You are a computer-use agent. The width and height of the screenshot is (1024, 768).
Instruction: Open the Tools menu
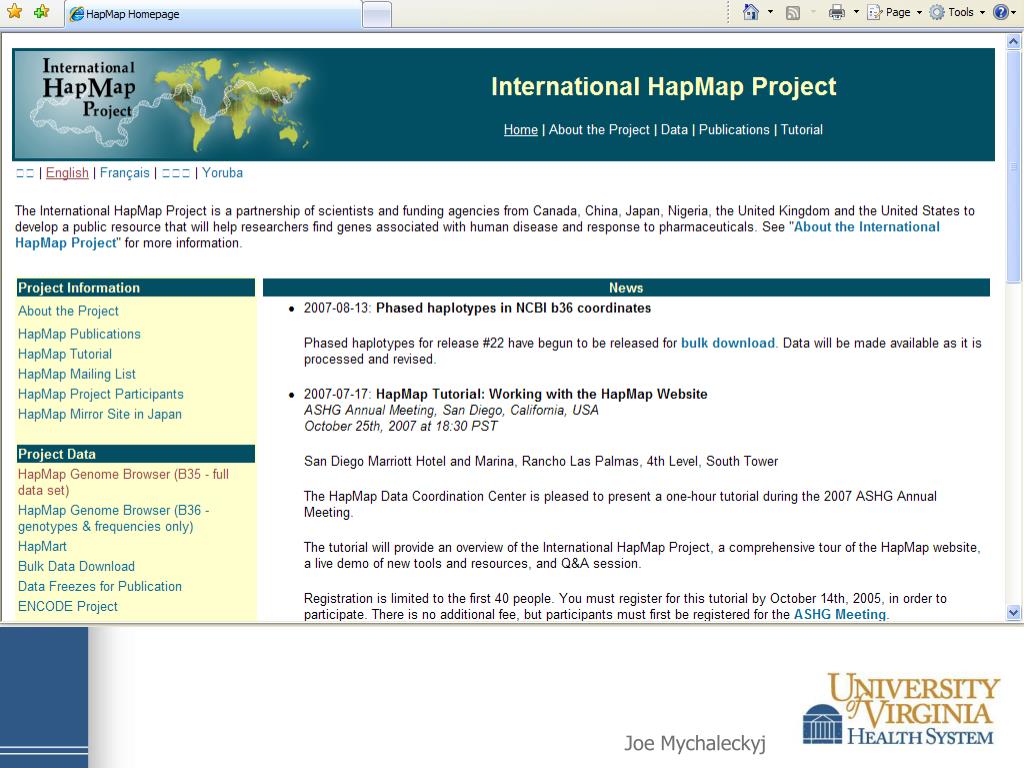coord(957,12)
